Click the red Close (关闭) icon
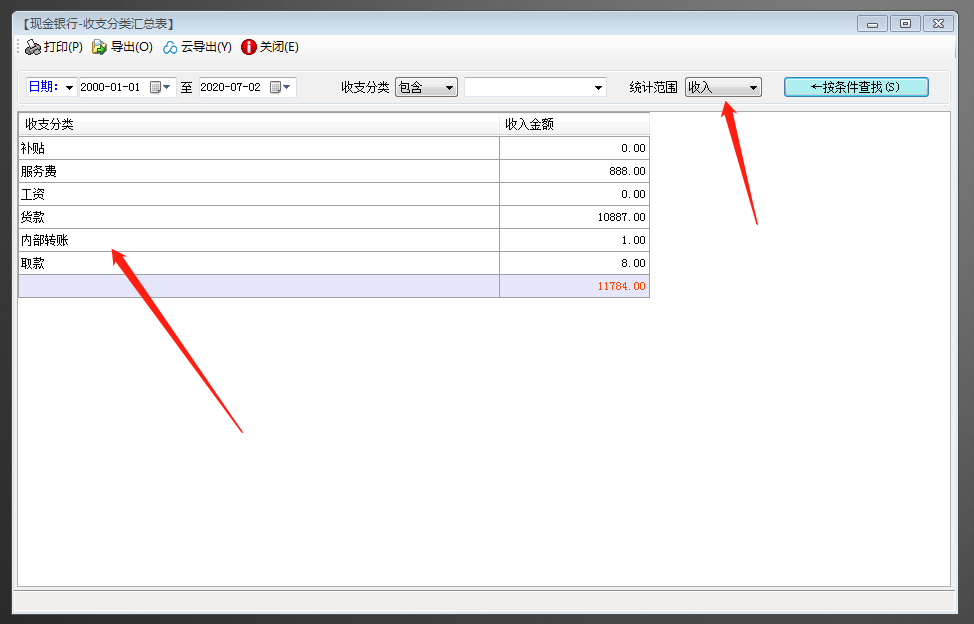The image size is (974, 624). 249,47
